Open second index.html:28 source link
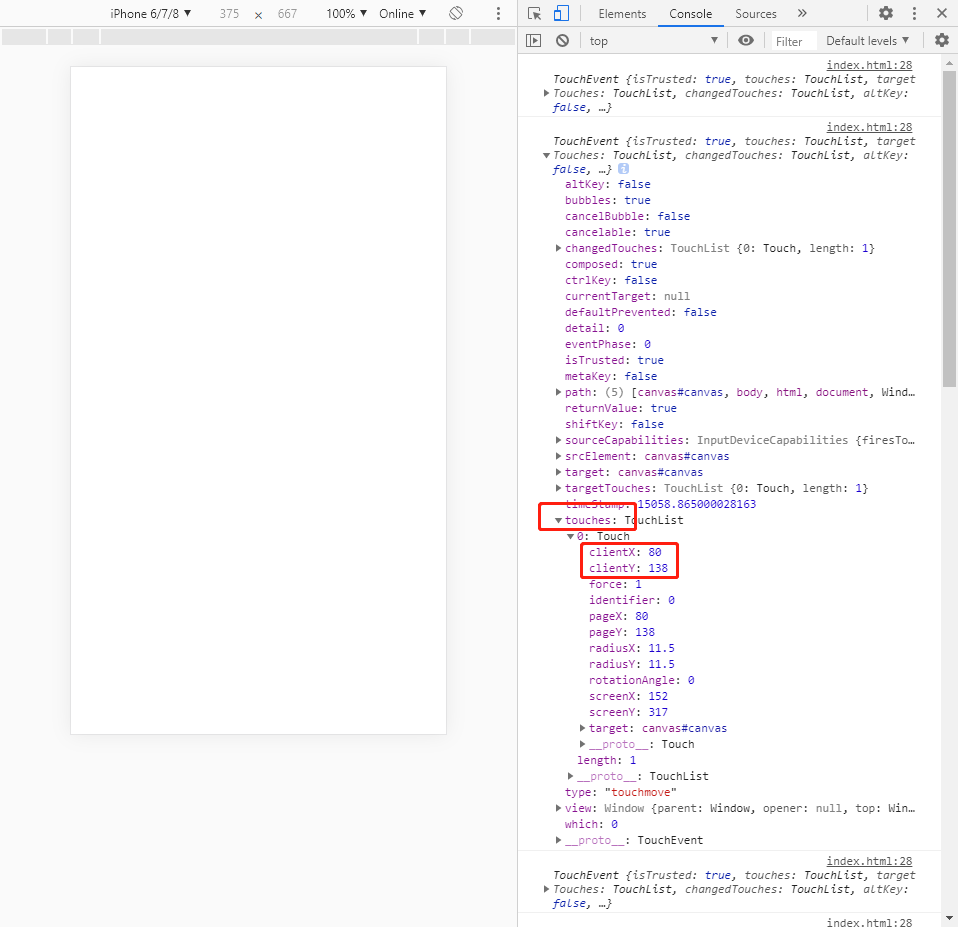The height and width of the screenshot is (927, 958). pos(869,127)
